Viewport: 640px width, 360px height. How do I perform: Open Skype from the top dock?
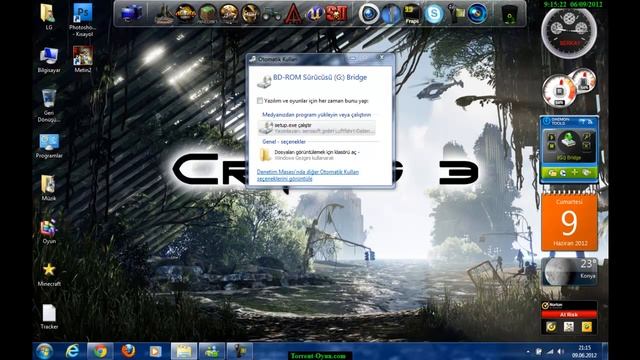pyautogui.click(x=433, y=14)
